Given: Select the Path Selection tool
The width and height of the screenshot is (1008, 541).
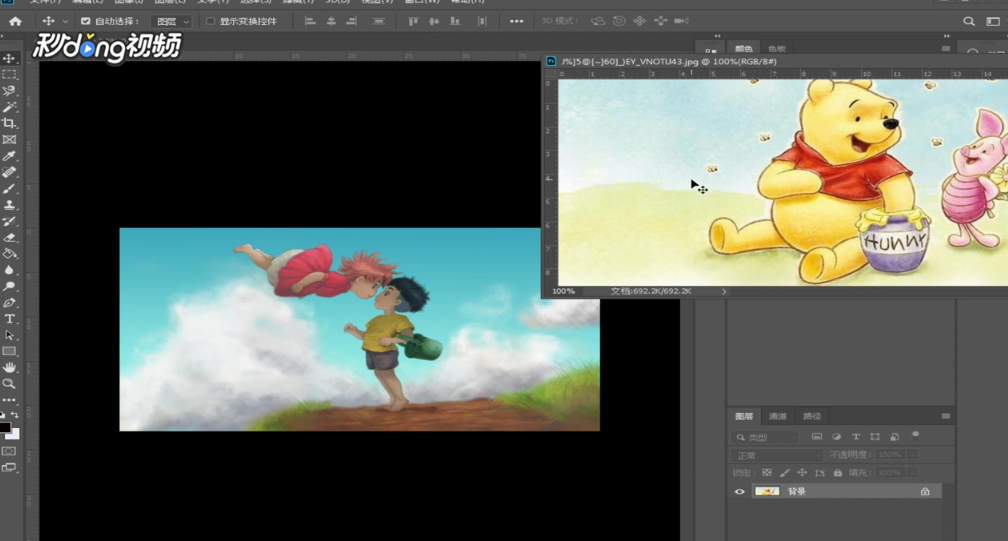Looking at the screenshot, I should 9,335.
